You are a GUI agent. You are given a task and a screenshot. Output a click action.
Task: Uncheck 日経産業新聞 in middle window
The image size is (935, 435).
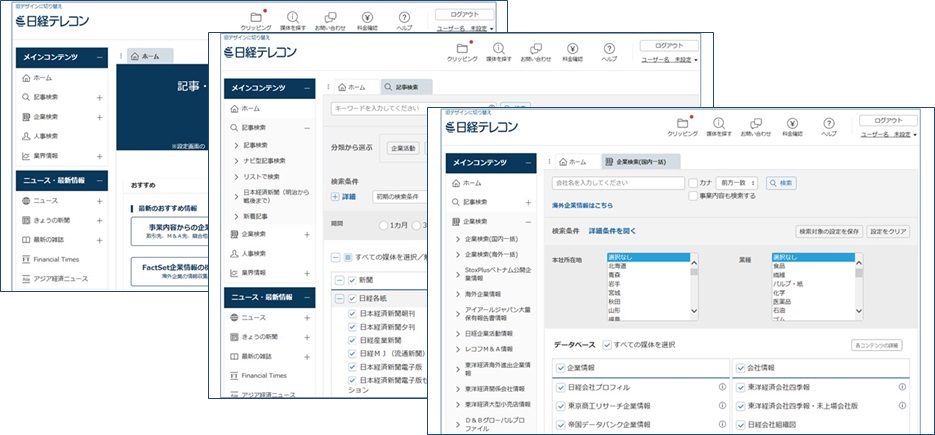[352, 340]
